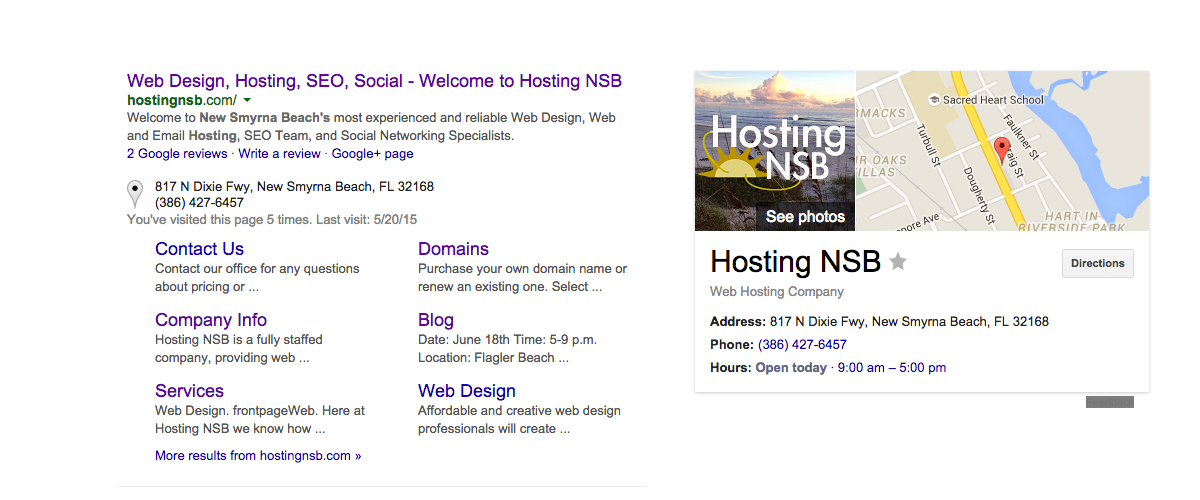Open the Contact Us sitelink
The width and height of the screenshot is (1200, 500).
199,249
